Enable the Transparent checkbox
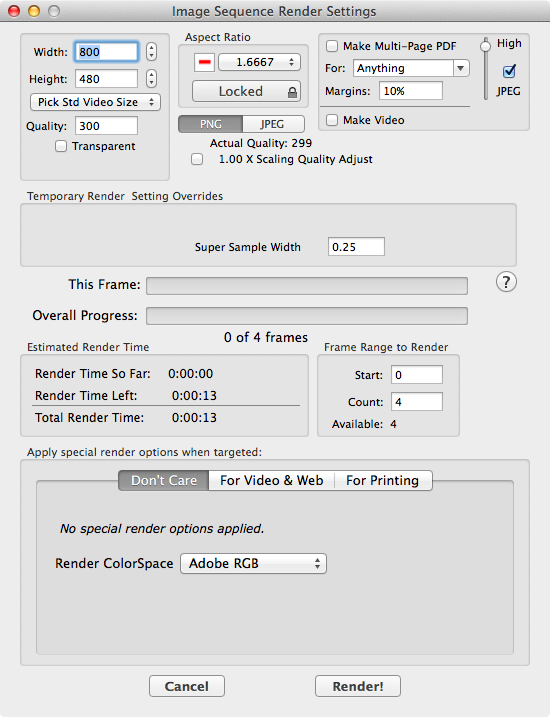 coord(61,146)
